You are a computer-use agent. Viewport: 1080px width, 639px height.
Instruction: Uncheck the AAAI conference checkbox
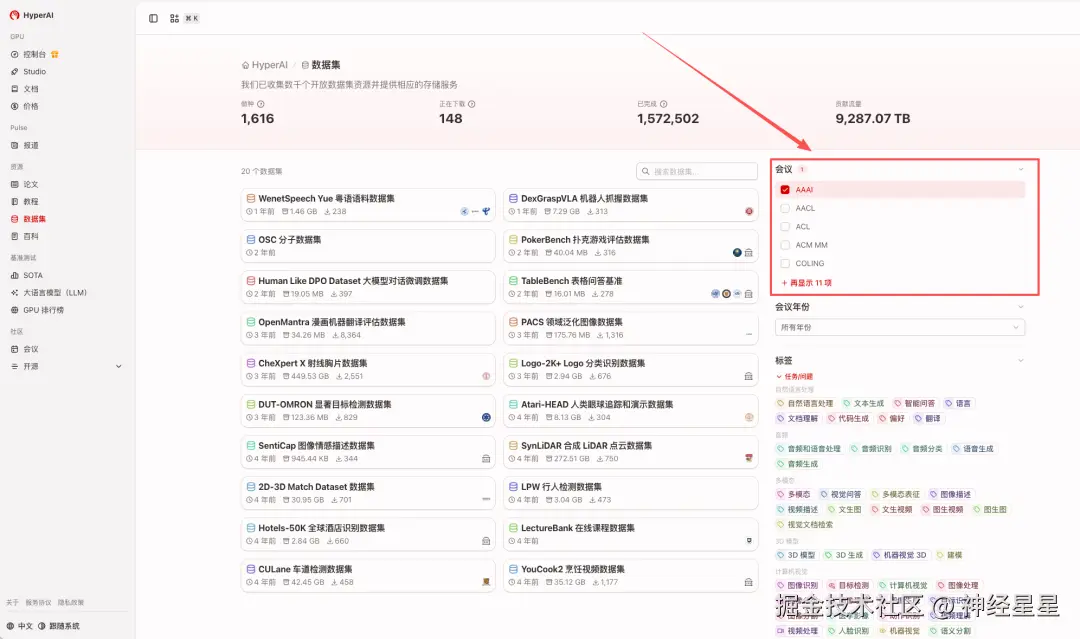click(785, 189)
